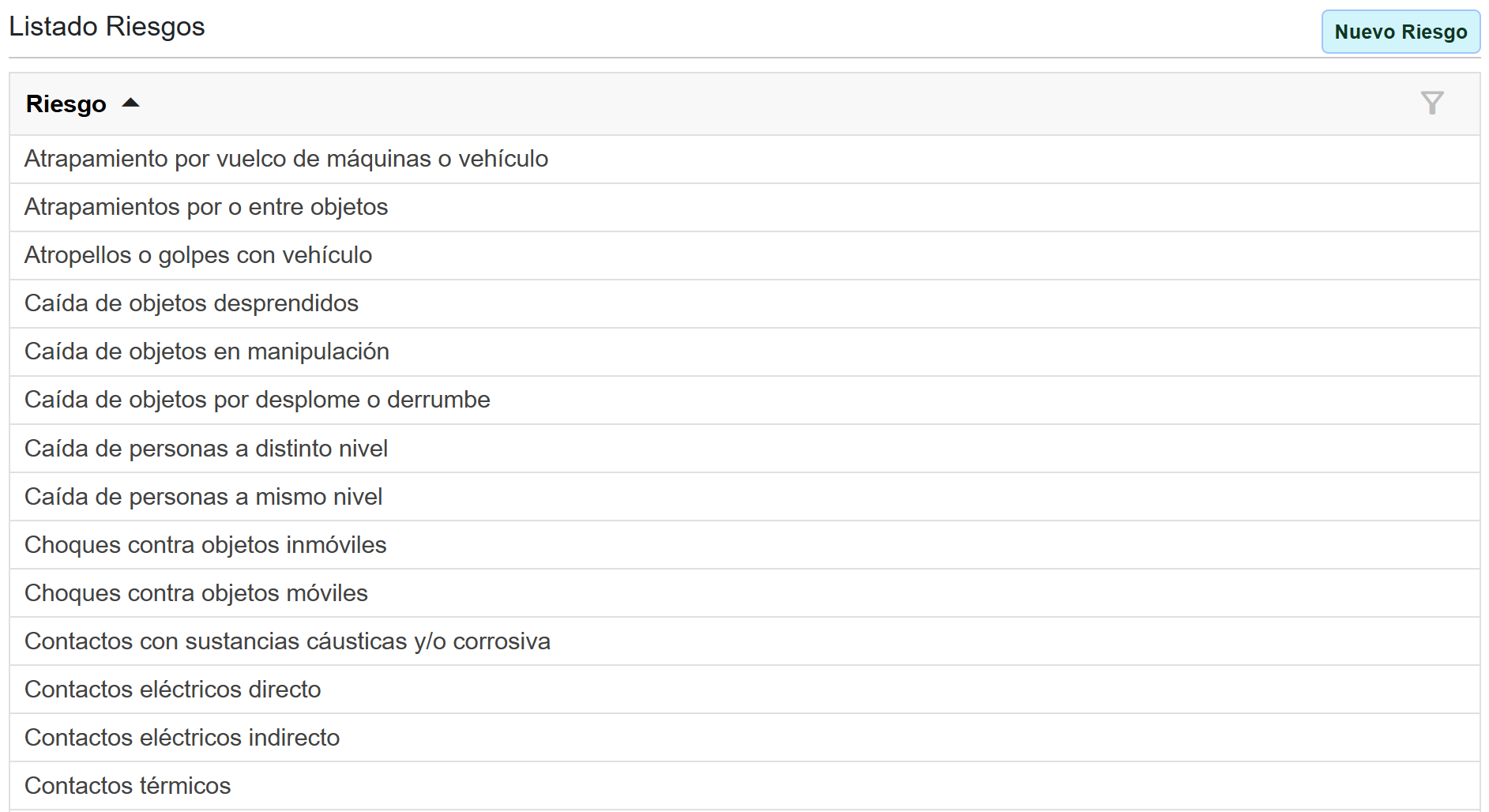Click the Riesgo sort arrow
Image resolution: width=1489 pixels, height=812 pixels.
[131, 103]
